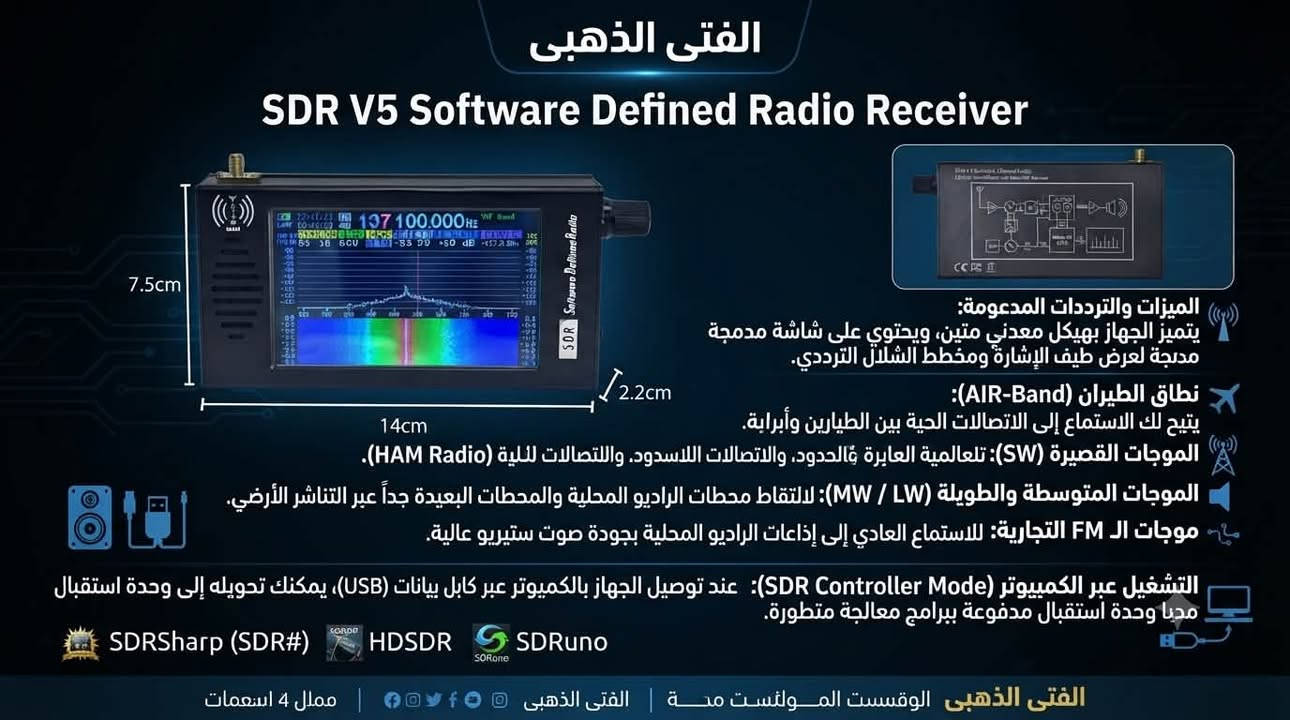
Task: Click the 'موجات الـ FM التجارية:' heading
Action: click(1095, 532)
